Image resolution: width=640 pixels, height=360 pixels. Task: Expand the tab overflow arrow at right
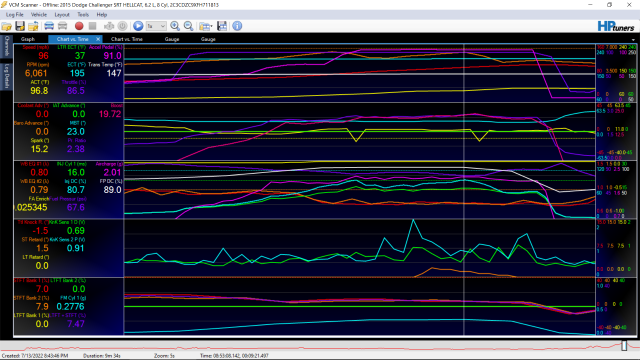point(633,40)
